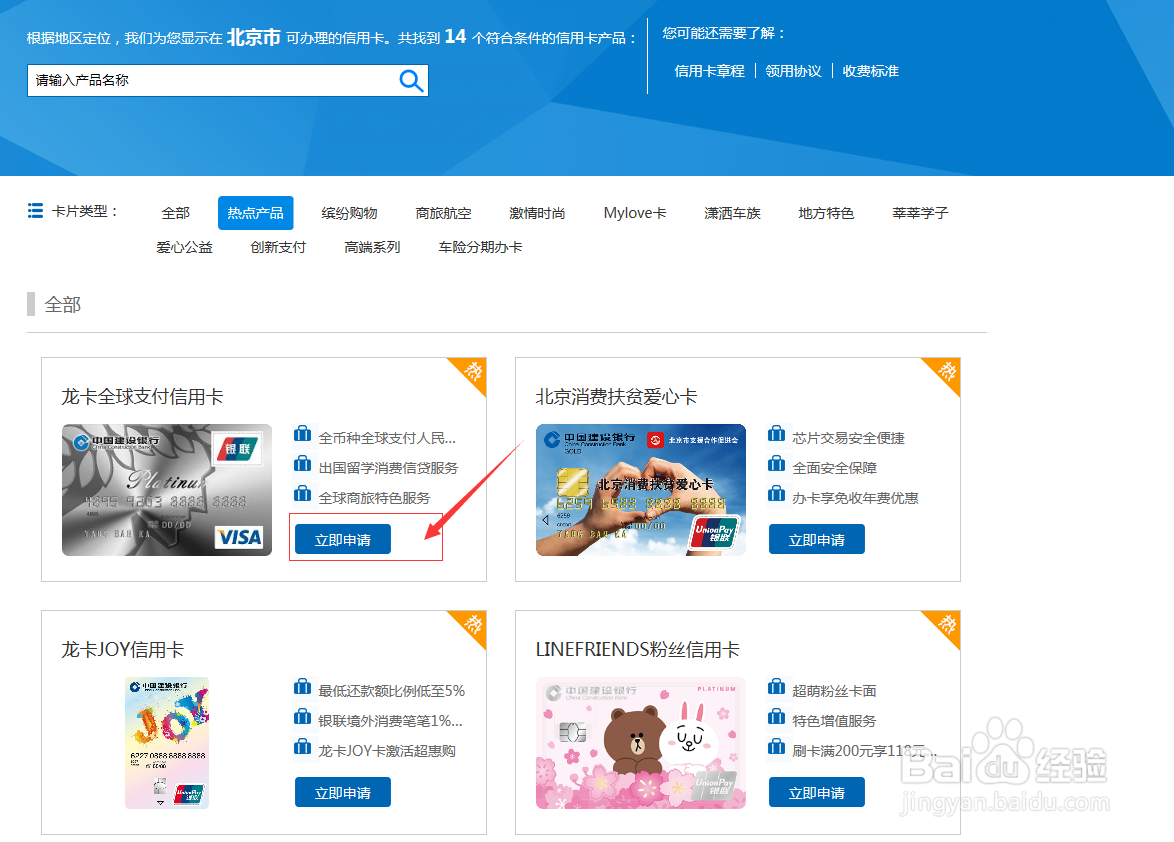Image resolution: width=1174 pixels, height=842 pixels.
Task: Open the LINE FRIENDS card image
Action: point(641,743)
